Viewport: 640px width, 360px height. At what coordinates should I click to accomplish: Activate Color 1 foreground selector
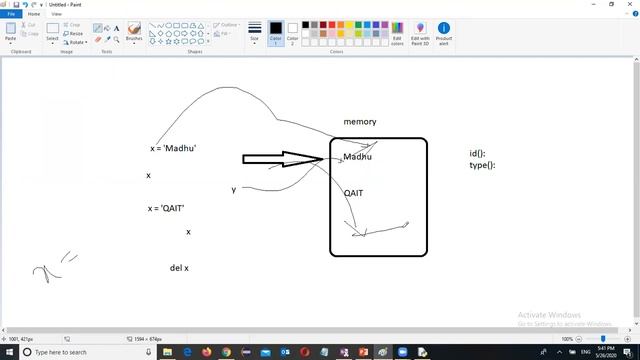276,33
